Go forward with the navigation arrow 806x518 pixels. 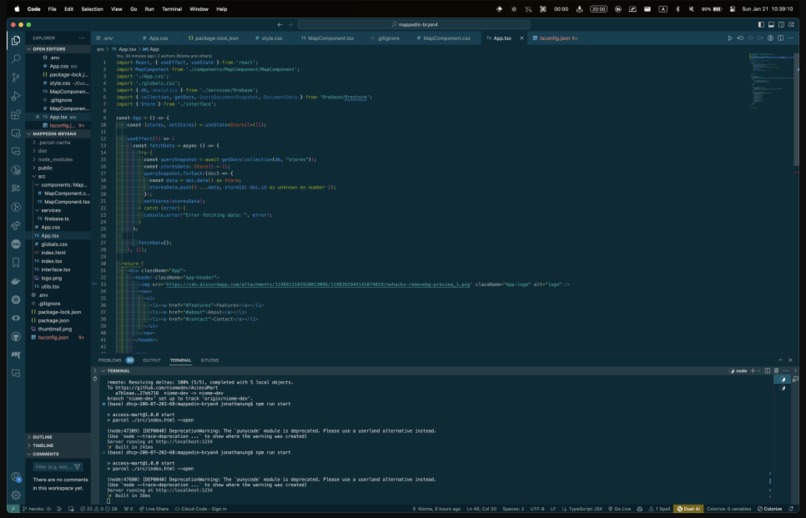(x=290, y=24)
